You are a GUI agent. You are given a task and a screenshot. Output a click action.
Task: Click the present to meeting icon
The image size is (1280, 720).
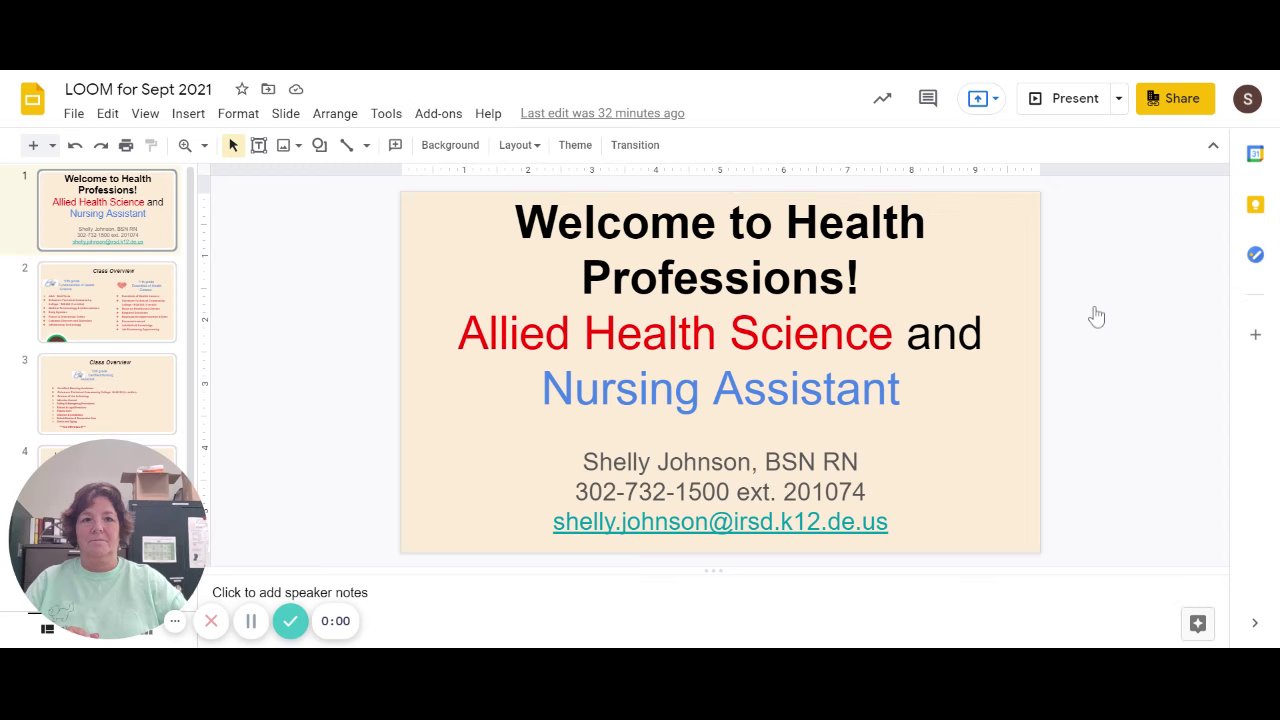(x=977, y=98)
